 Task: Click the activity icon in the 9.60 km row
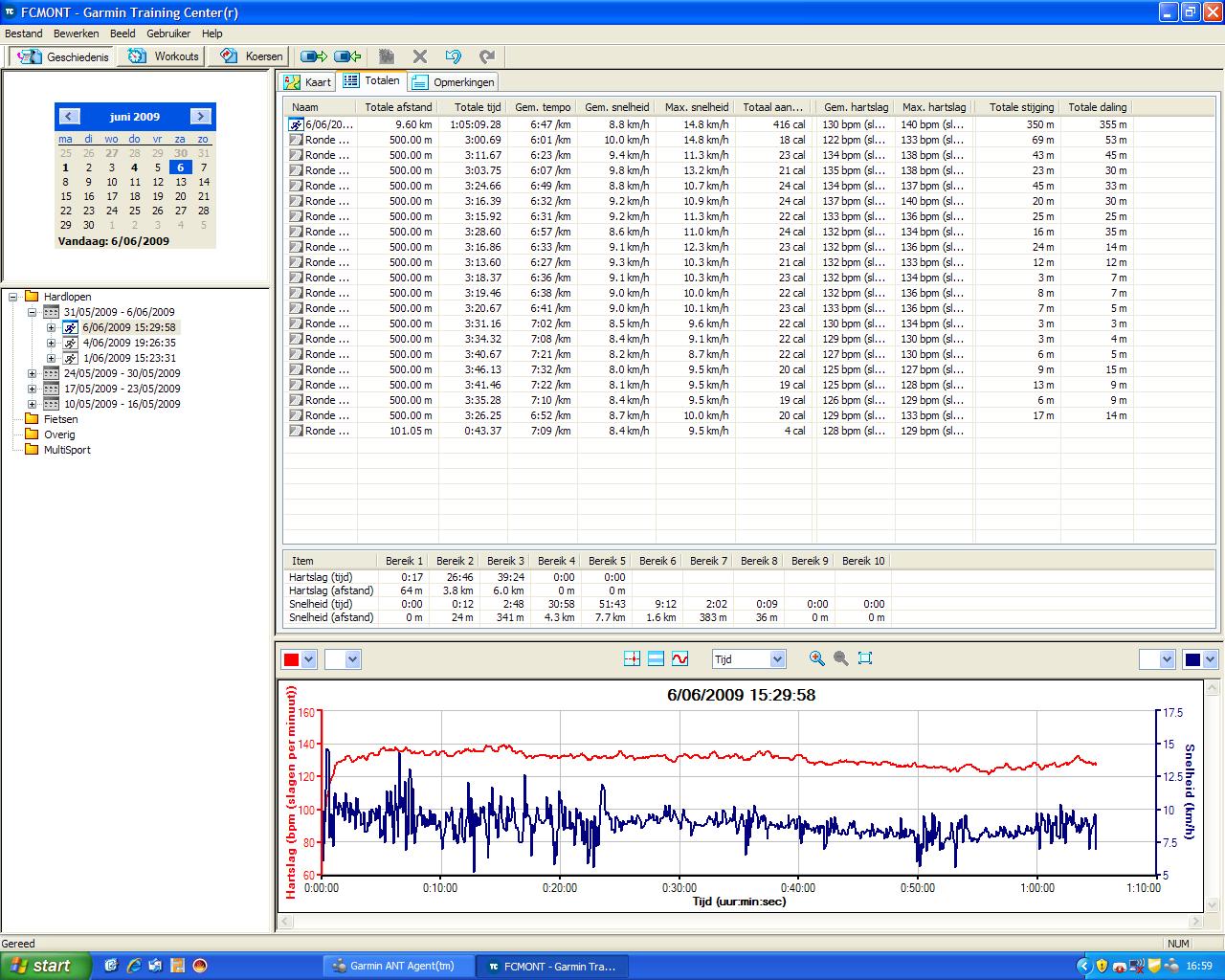tap(296, 124)
